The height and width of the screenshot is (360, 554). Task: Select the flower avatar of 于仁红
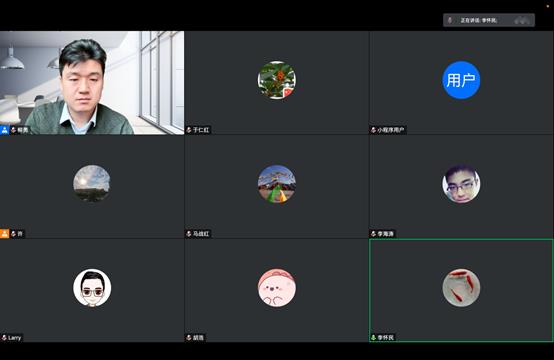[277, 80]
